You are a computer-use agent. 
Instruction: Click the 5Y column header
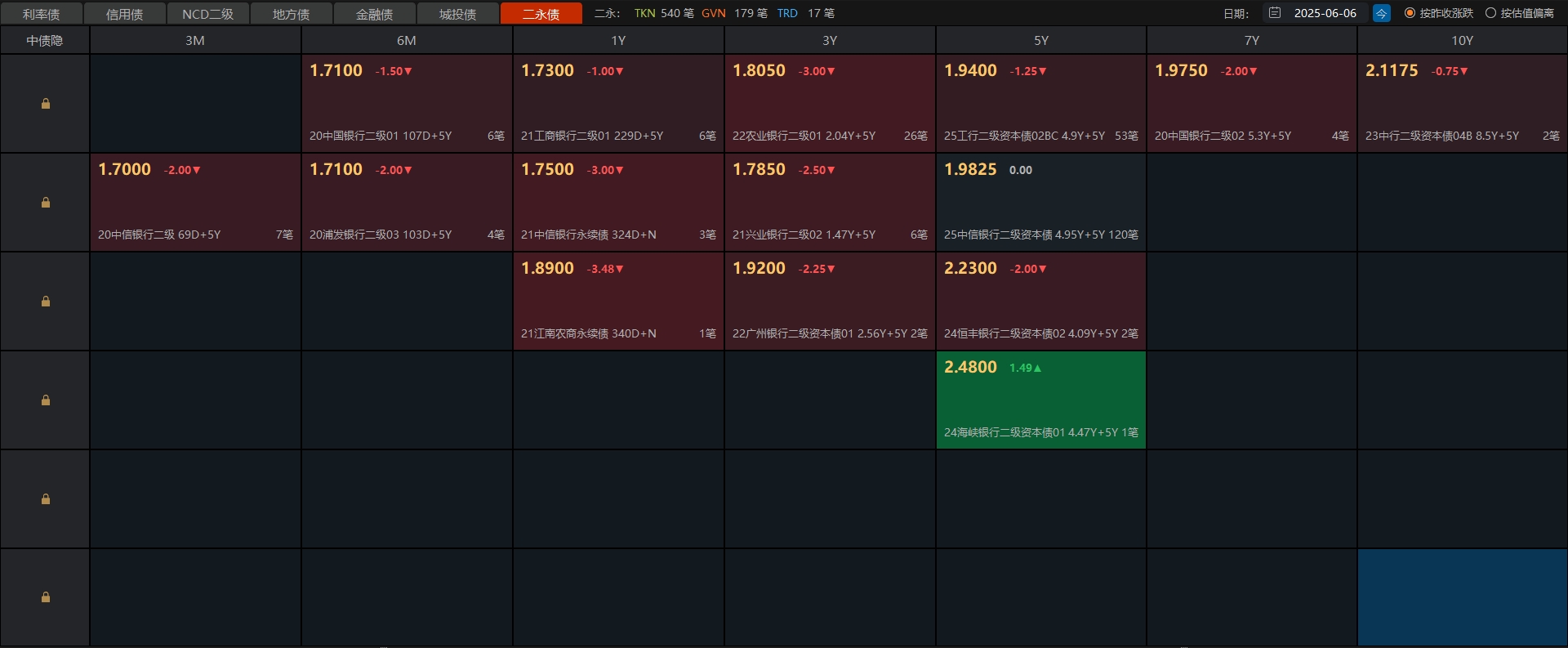[x=1041, y=40]
